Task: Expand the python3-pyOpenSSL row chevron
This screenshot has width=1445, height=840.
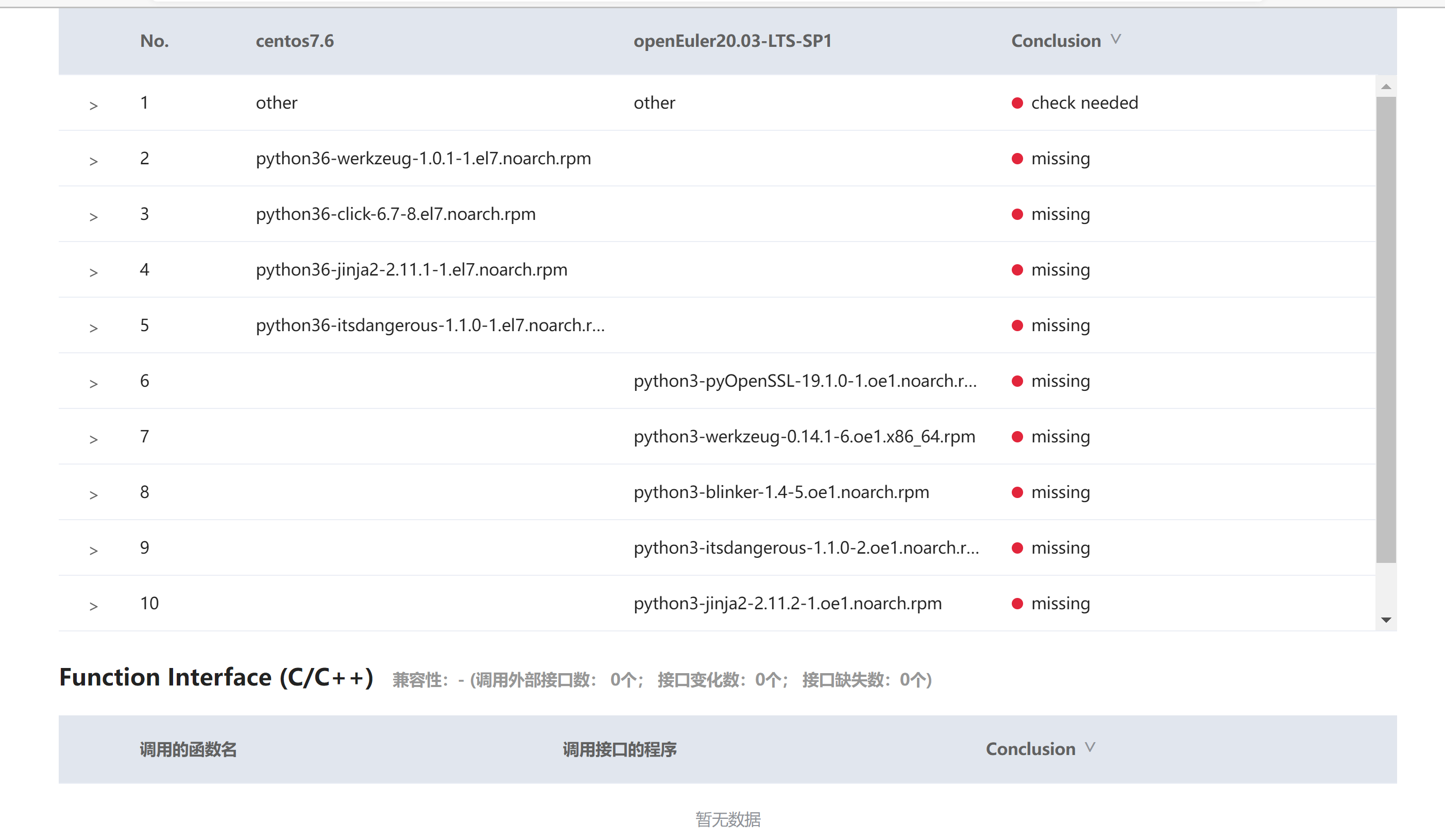Action: click(93, 384)
